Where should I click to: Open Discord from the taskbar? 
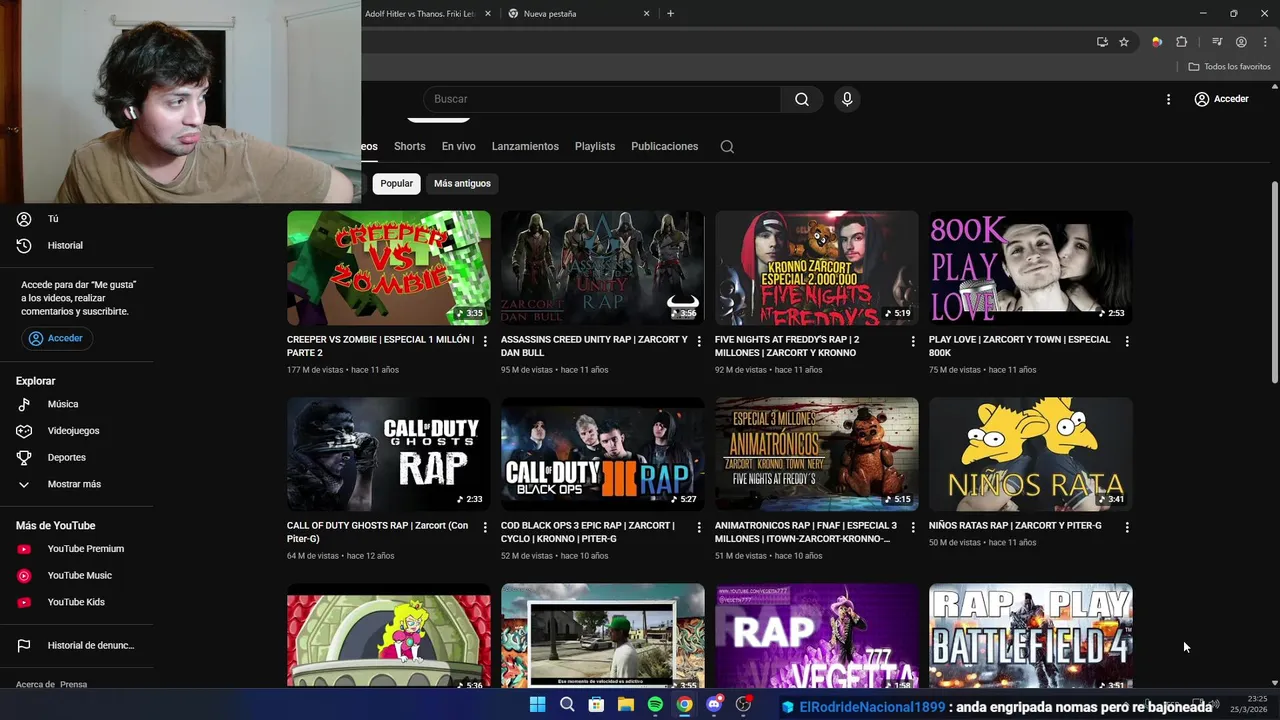click(x=714, y=705)
